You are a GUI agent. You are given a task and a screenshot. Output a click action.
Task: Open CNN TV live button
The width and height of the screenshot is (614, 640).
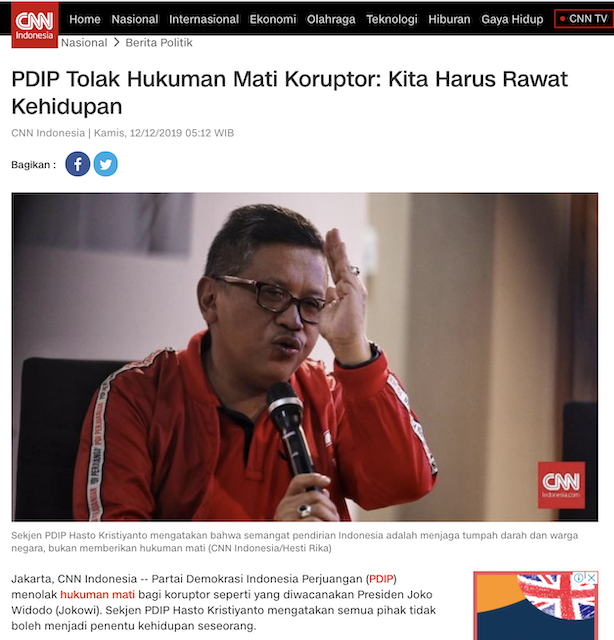(584, 19)
